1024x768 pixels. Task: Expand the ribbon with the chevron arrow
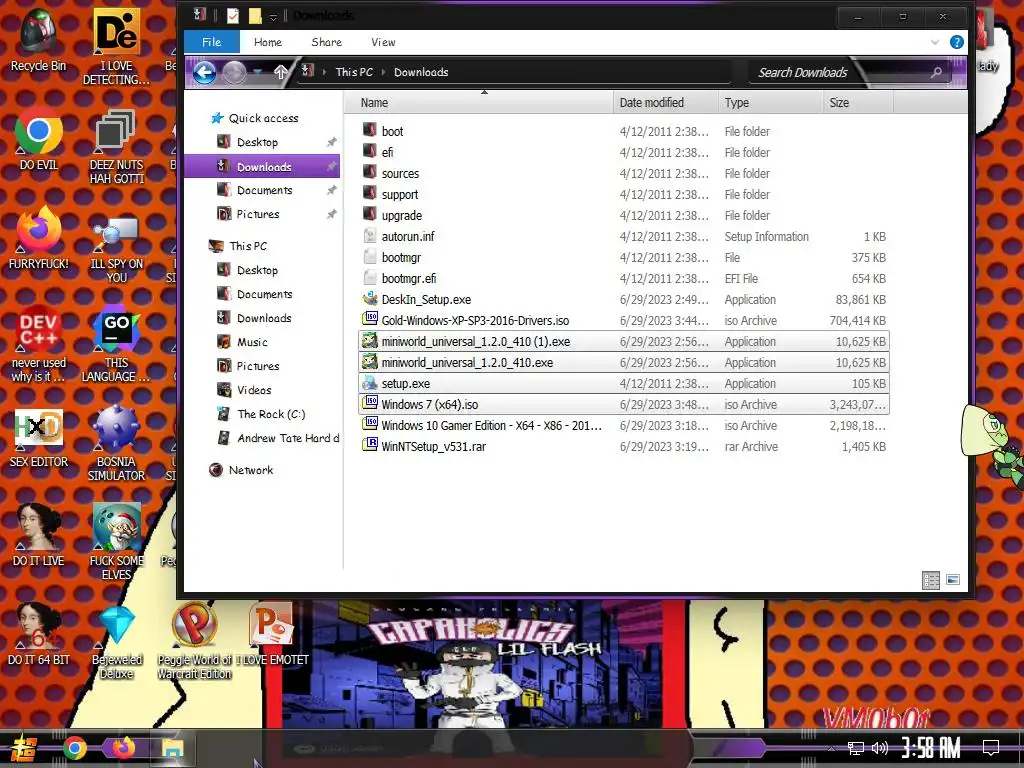(935, 42)
